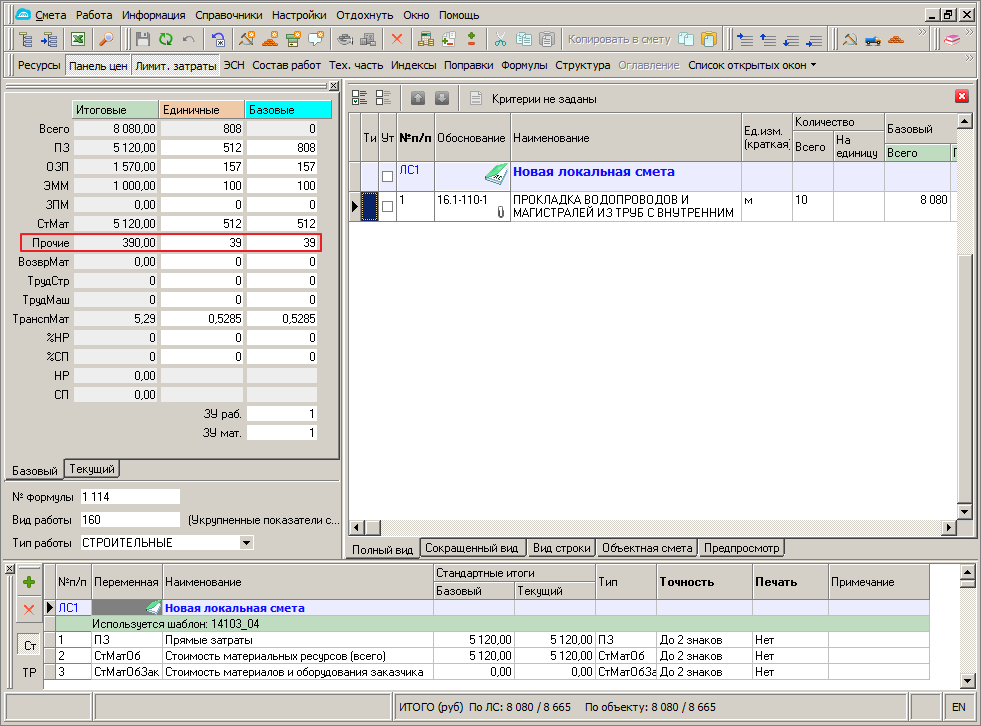Click the ЗУ раб. value field
This screenshot has width=981, height=726.
(282, 414)
